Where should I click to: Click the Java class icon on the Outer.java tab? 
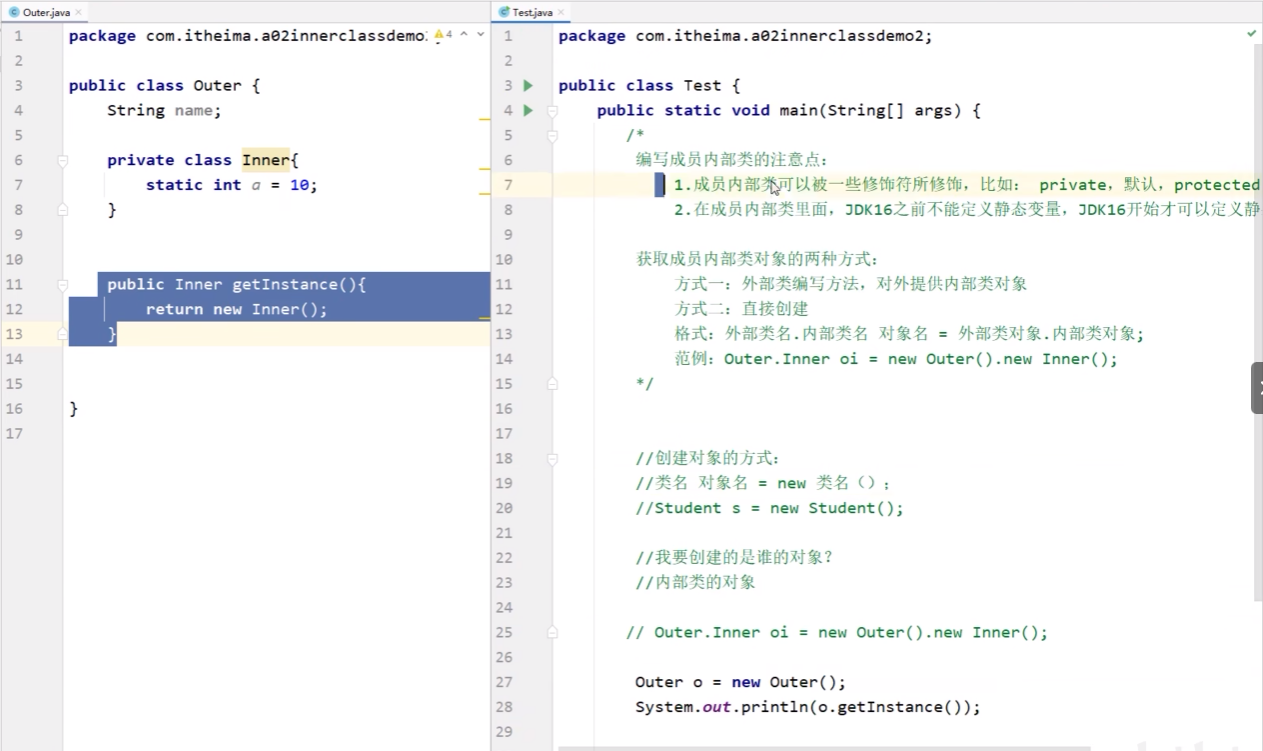14,11
